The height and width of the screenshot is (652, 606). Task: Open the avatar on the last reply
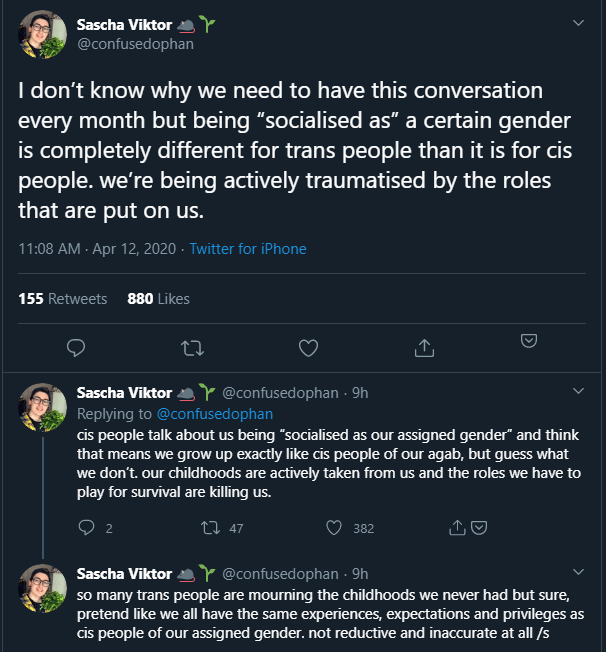[42, 588]
